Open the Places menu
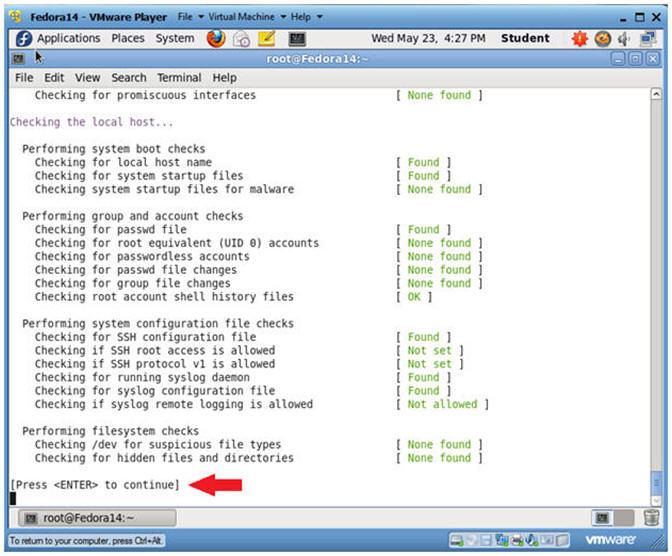 128,38
